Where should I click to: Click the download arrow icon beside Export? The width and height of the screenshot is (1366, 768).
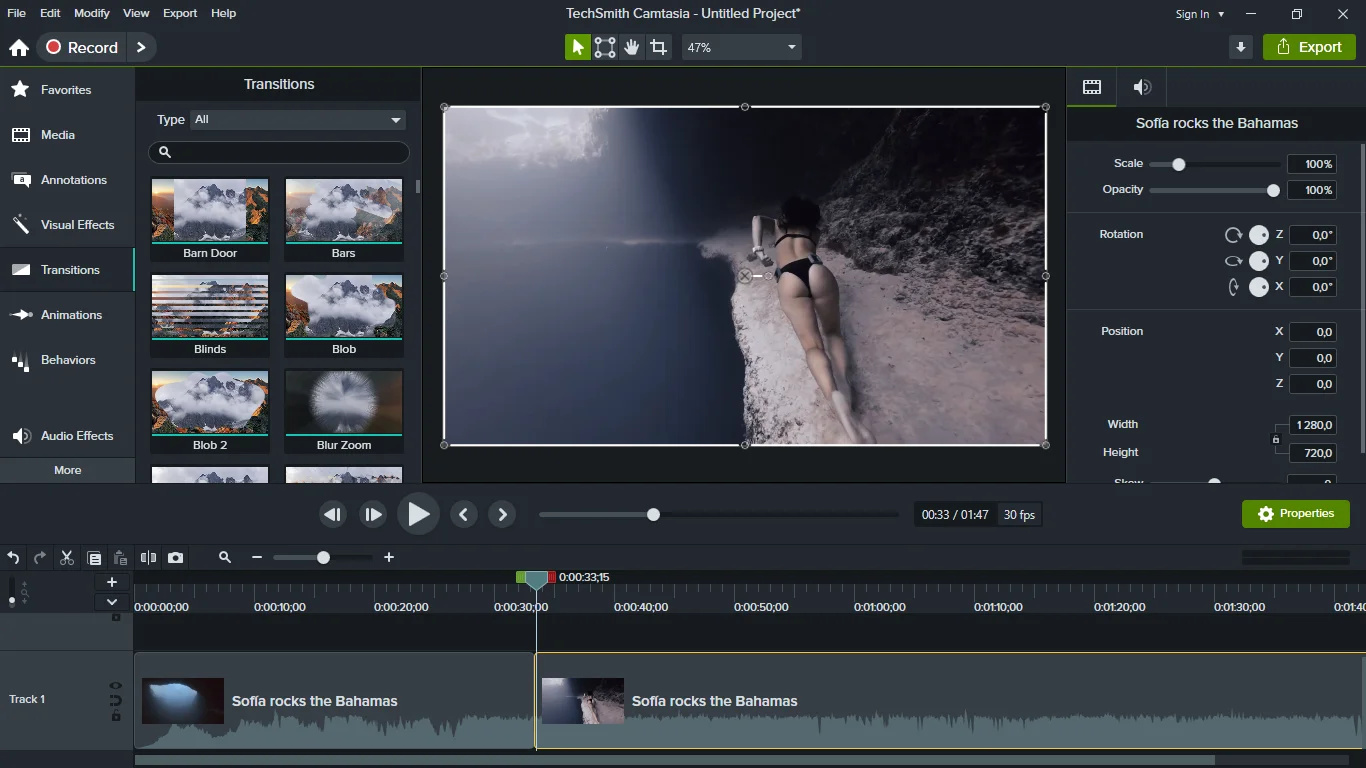pyautogui.click(x=1241, y=47)
